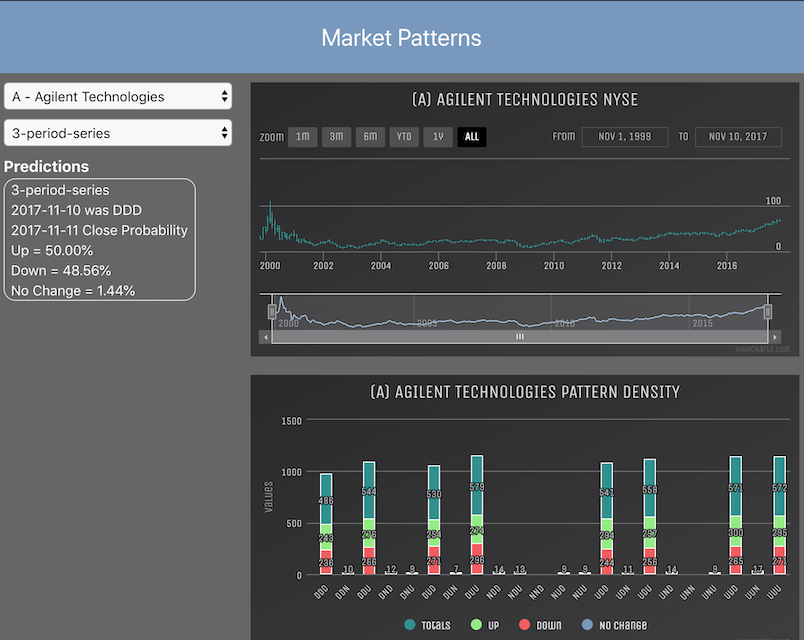804x640 pixels.
Task: Open the A - Agilent Technologies company dropdown
Action: point(117,96)
